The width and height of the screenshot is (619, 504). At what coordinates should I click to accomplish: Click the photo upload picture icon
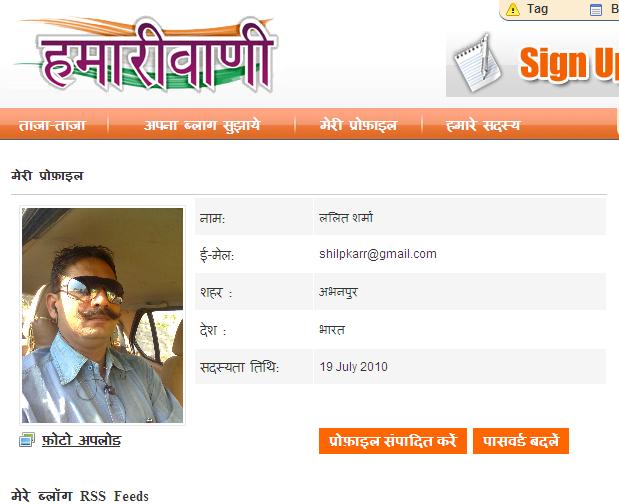pos(27,440)
